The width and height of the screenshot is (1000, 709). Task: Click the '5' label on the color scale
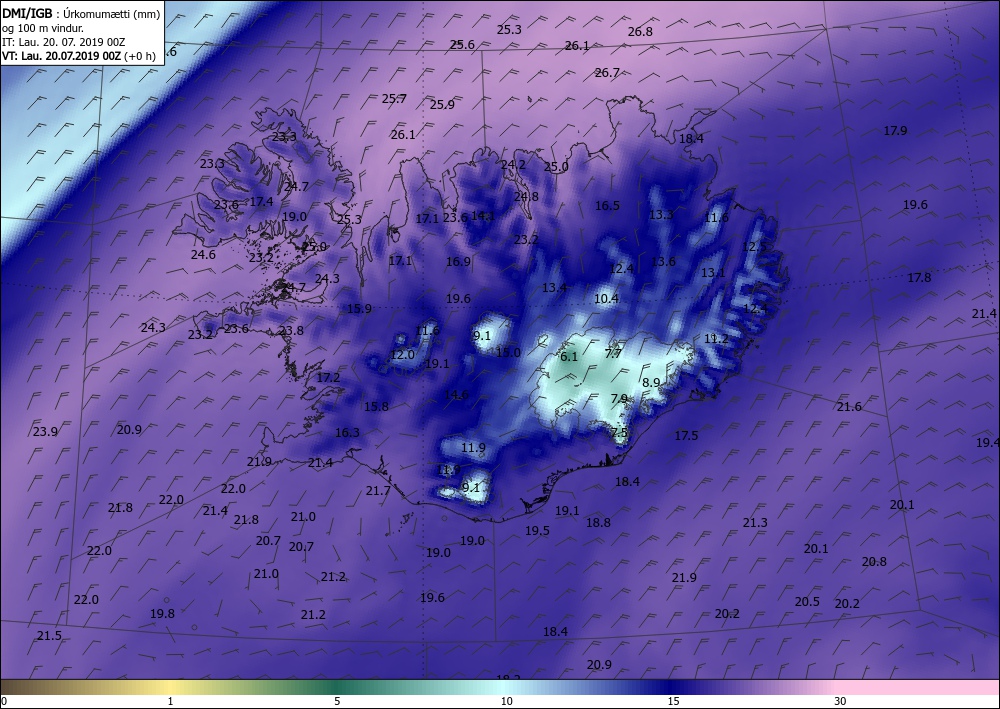click(337, 701)
